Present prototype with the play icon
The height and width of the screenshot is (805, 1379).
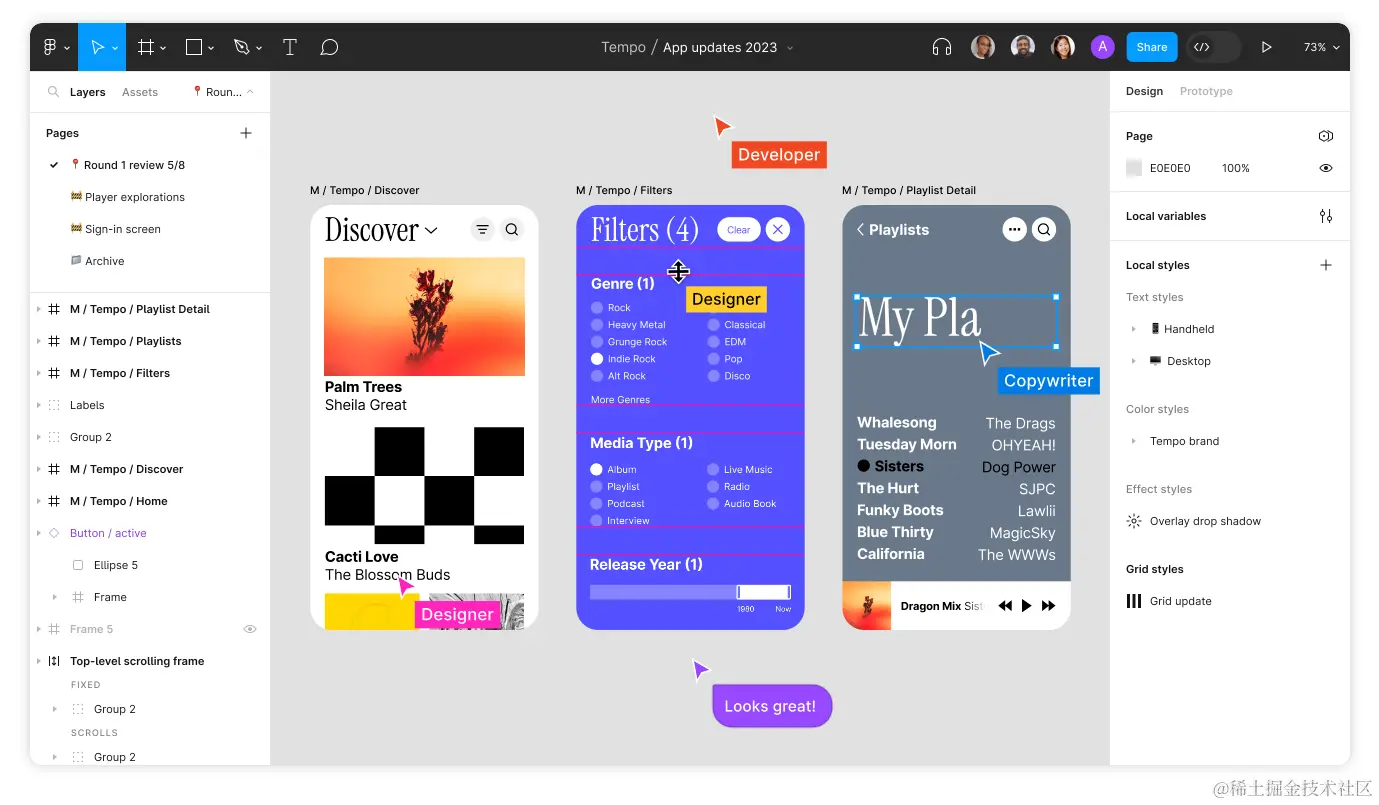point(1267,47)
